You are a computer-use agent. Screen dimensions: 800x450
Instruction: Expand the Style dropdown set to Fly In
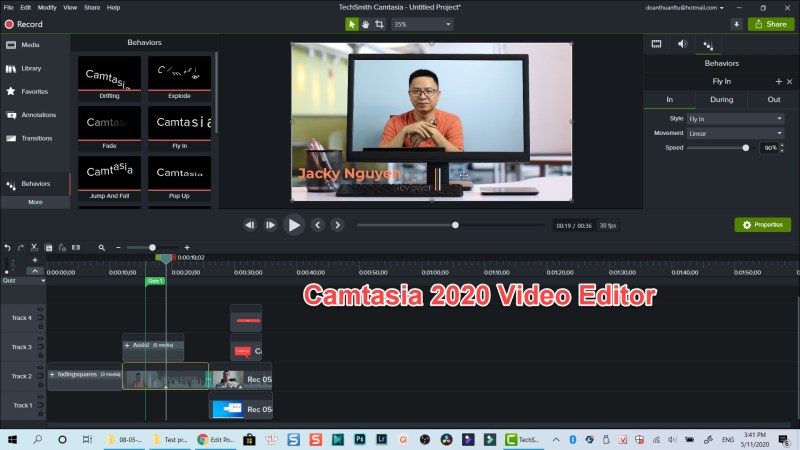coord(735,119)
